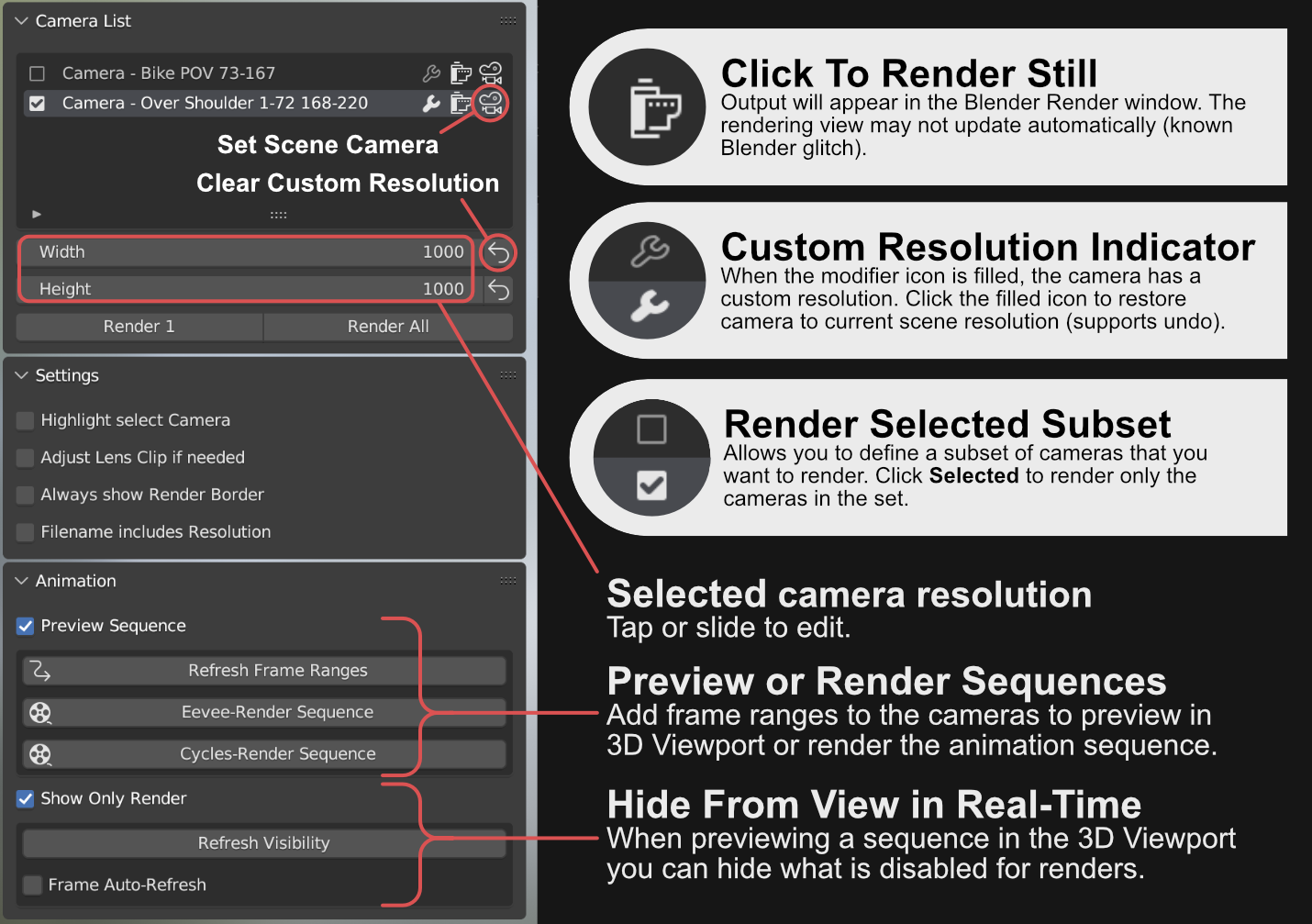Enable Filename includes Resolution

[x=26, y=532]
